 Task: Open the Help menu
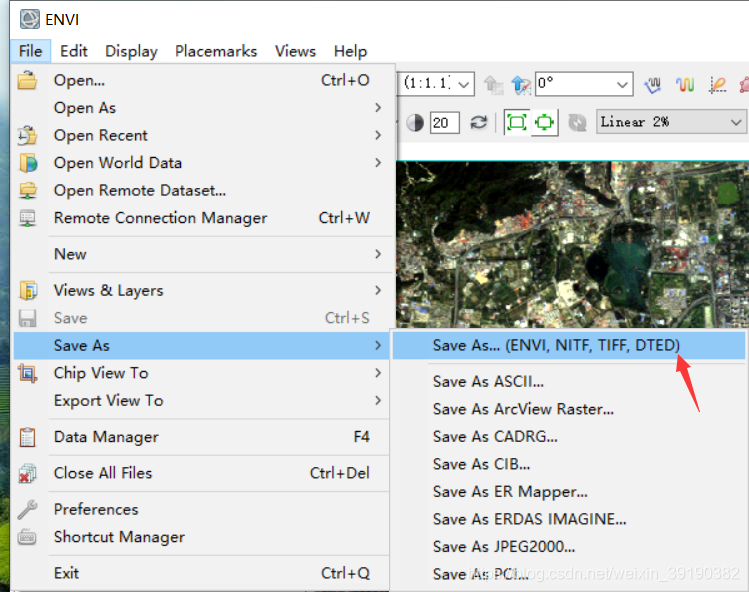point(350,51)
